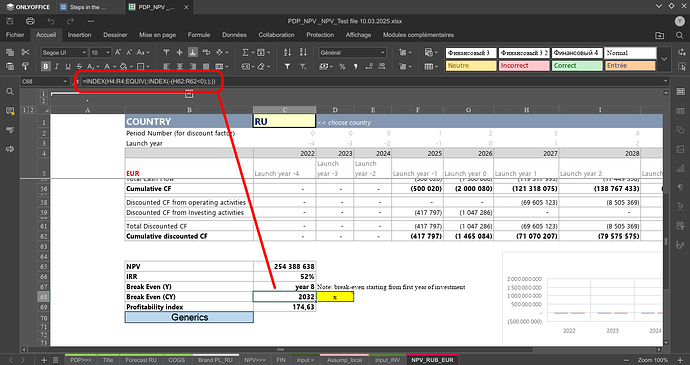Open the Segoe UI font name dropdown

click(64, 52)
